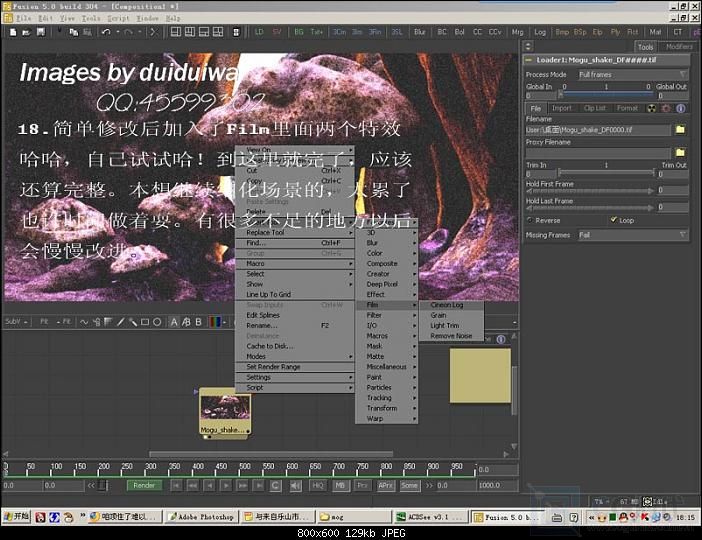Select Set Render Range menu item
The image size is (702, 540).
pos(295,367)
